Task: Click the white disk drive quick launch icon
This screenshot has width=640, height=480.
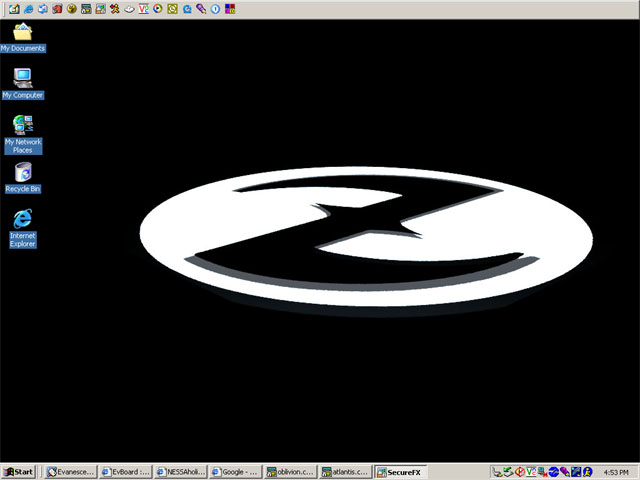Action: (x=129, y=10)
